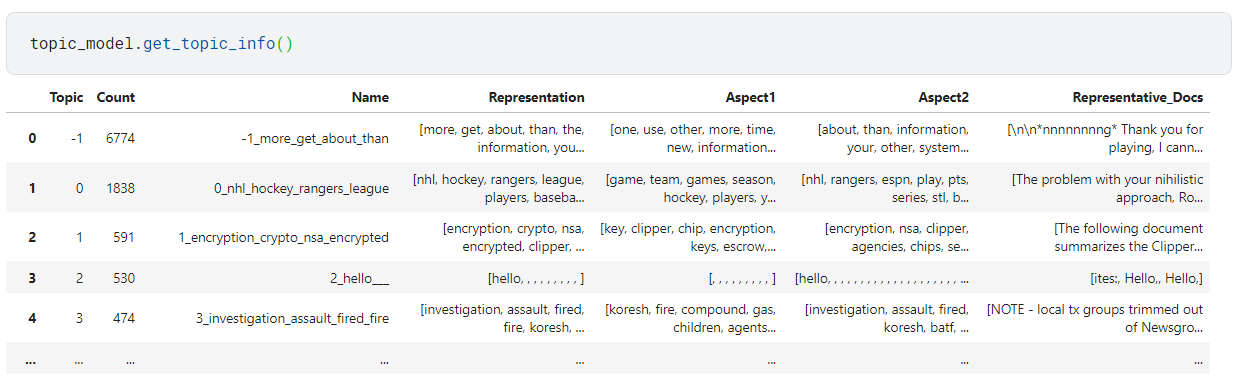Click the count value 6774
1244x377 pixels.
pyautogui.click(x=120, y=138)
